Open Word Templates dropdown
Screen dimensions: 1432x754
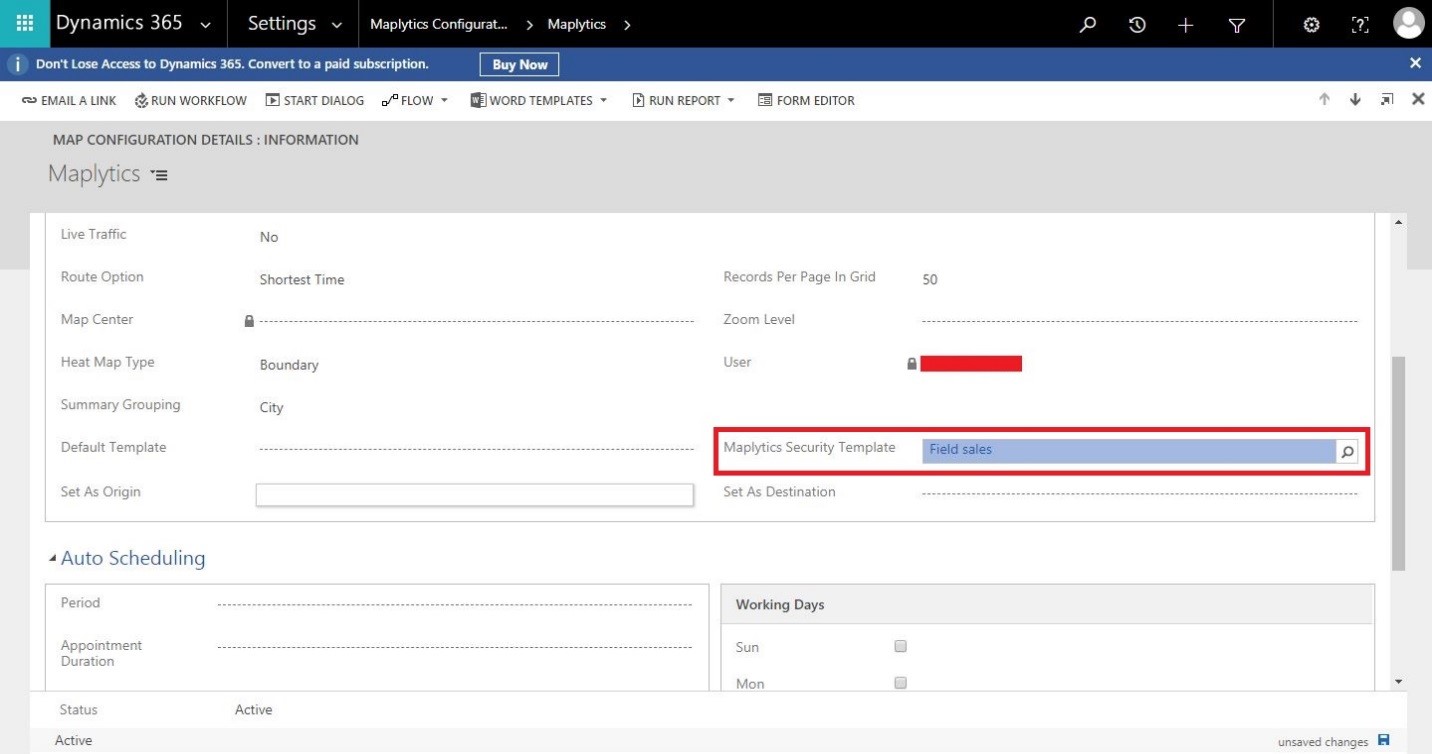(x=539, y=100)
